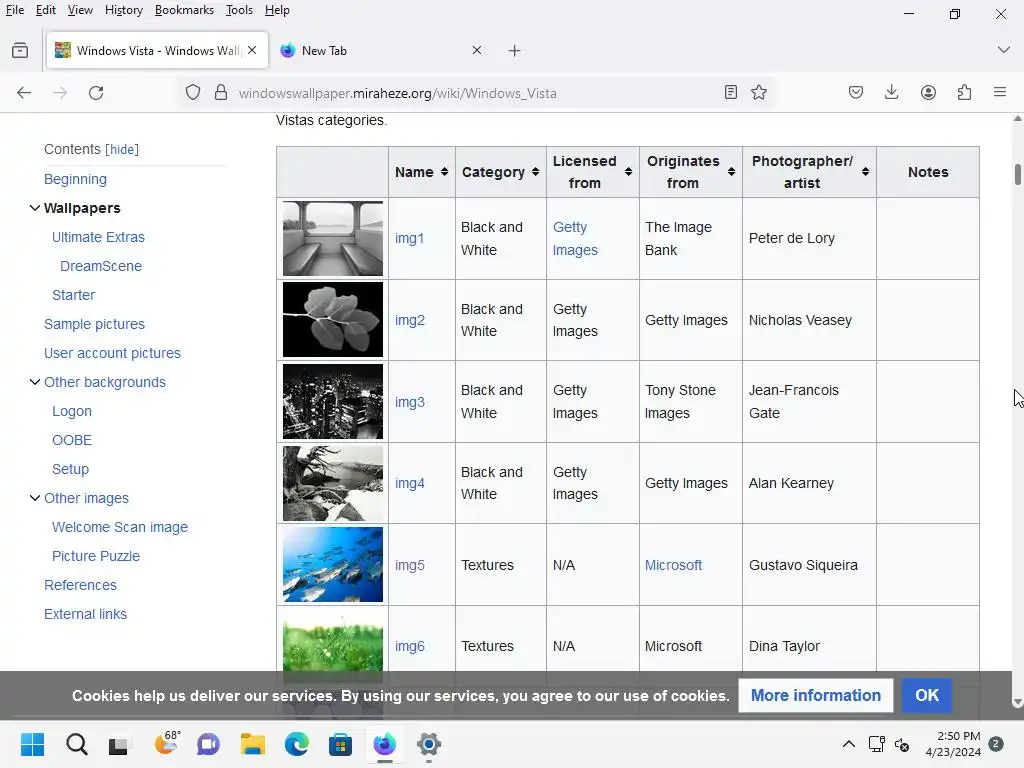View site security padlock info
1024x768 pixels.
point(221,93)
